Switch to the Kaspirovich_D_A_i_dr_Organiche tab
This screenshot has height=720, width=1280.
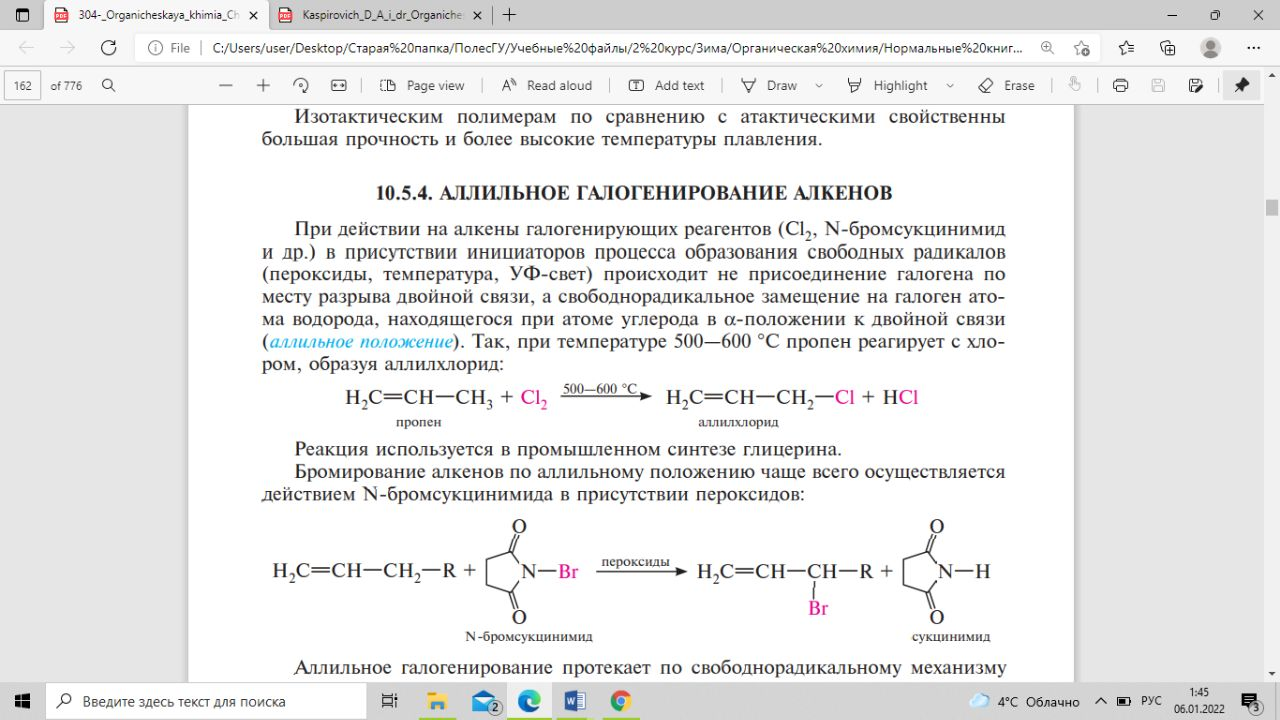click(x=382, y=15)
